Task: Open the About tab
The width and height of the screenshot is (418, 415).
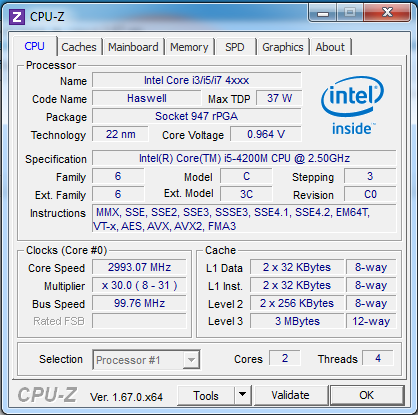Action: pos(330,47)
